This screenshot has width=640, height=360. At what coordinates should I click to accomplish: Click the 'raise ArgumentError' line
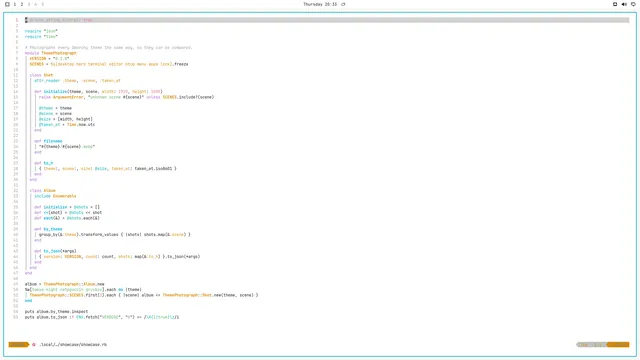[x=127, y=97]
